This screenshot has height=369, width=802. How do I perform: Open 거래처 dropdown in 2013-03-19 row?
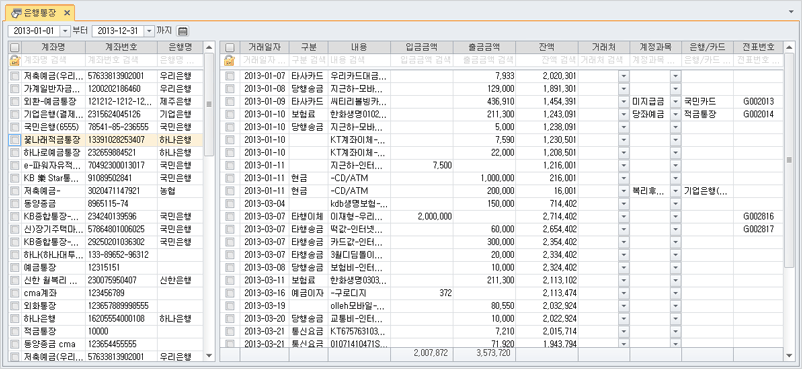[x=623, y=306]
